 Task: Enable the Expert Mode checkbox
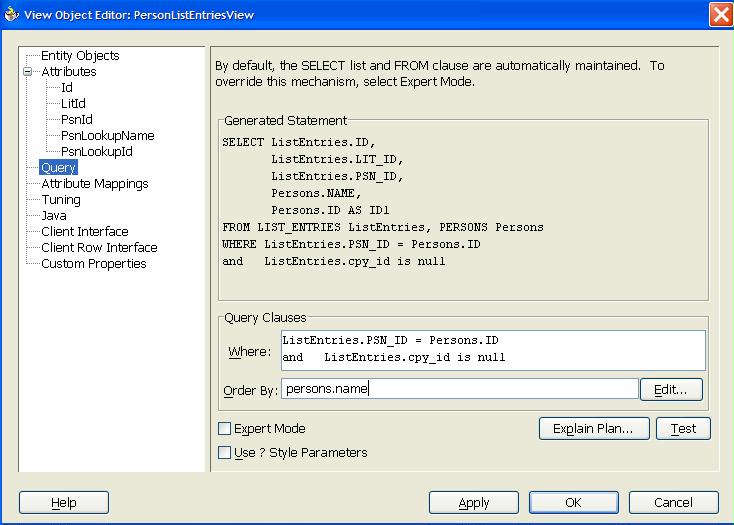coord(225,428)
